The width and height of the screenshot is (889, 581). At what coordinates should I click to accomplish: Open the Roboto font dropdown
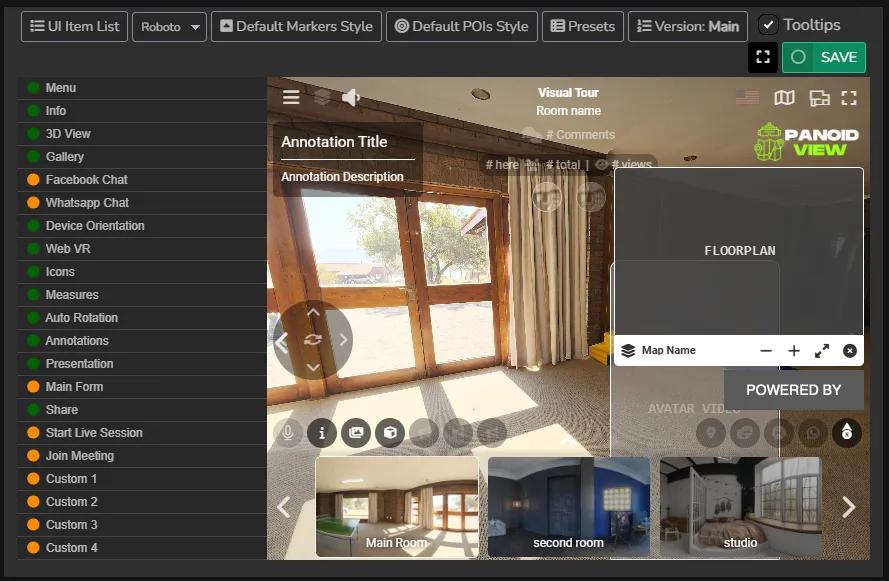pos(169,26)
